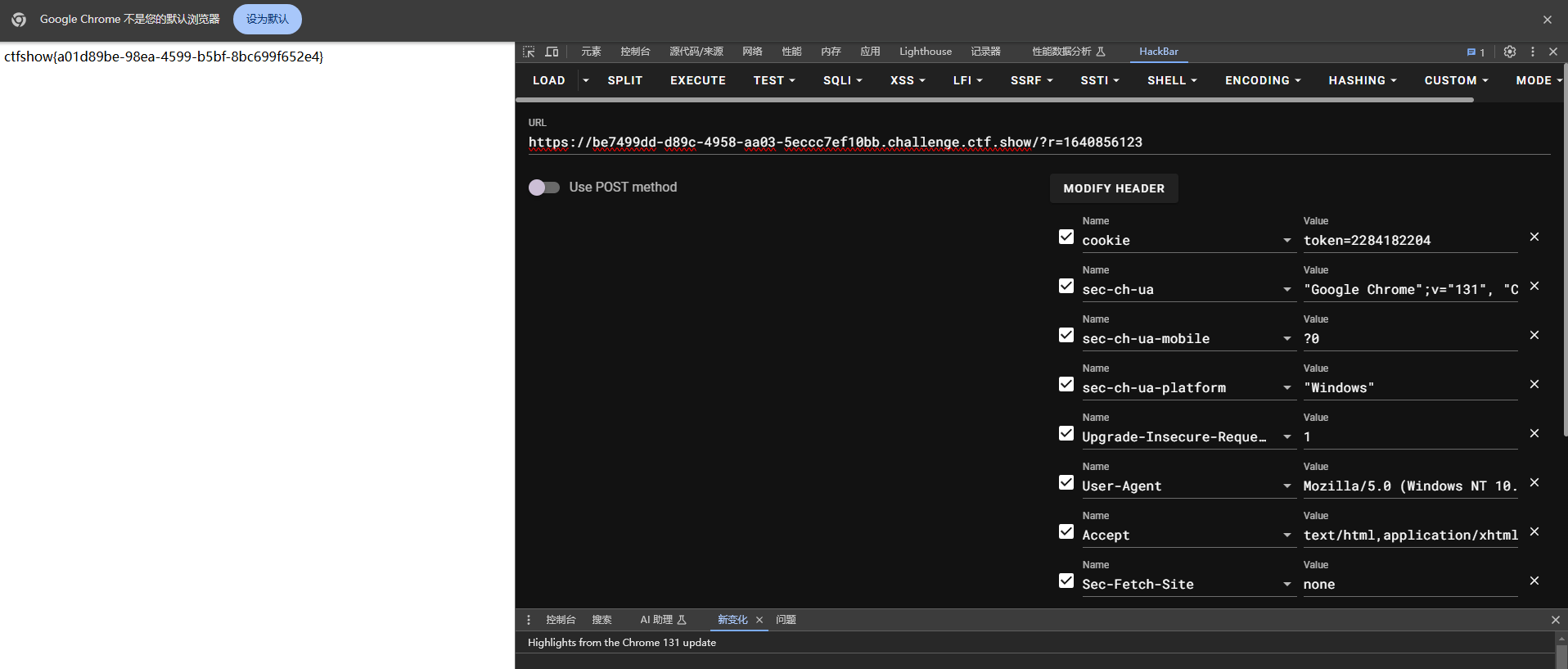Activate the inspect element picker icon
The height and width of the screenshot is (669, 1568).
pyautogui.click(x=529, y=52)
